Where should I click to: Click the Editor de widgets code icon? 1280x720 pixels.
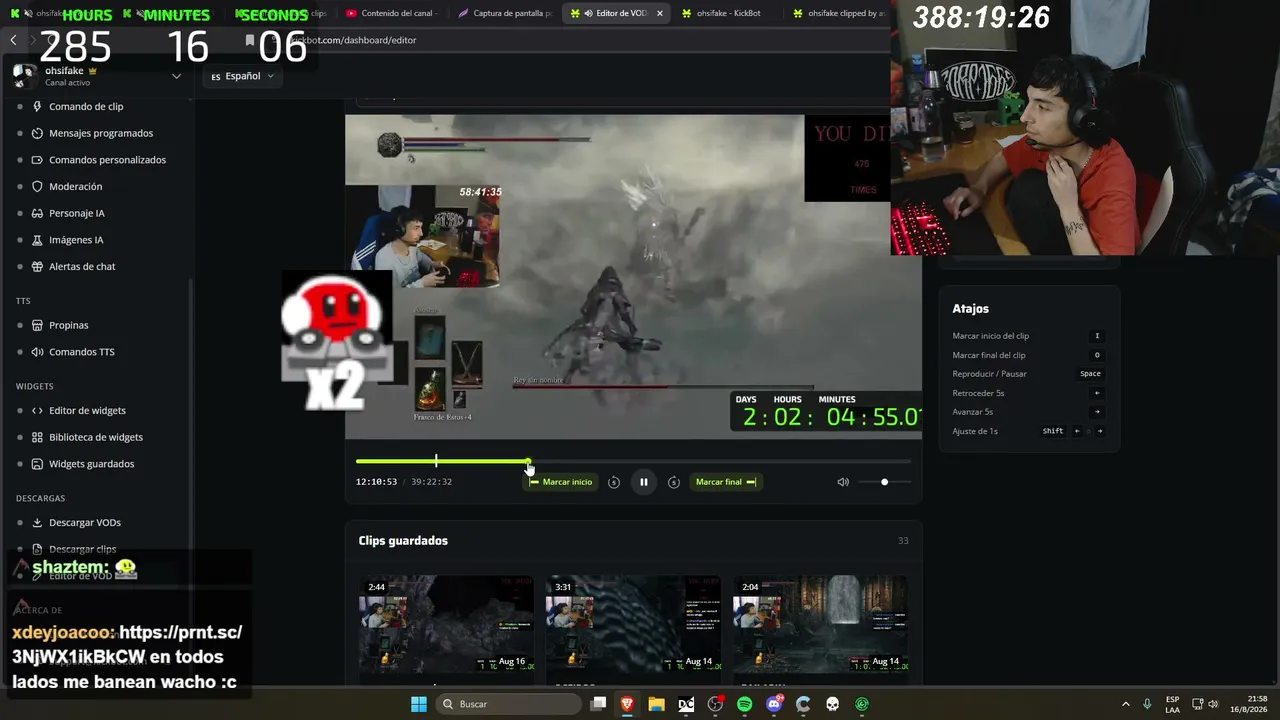point(37,410)
